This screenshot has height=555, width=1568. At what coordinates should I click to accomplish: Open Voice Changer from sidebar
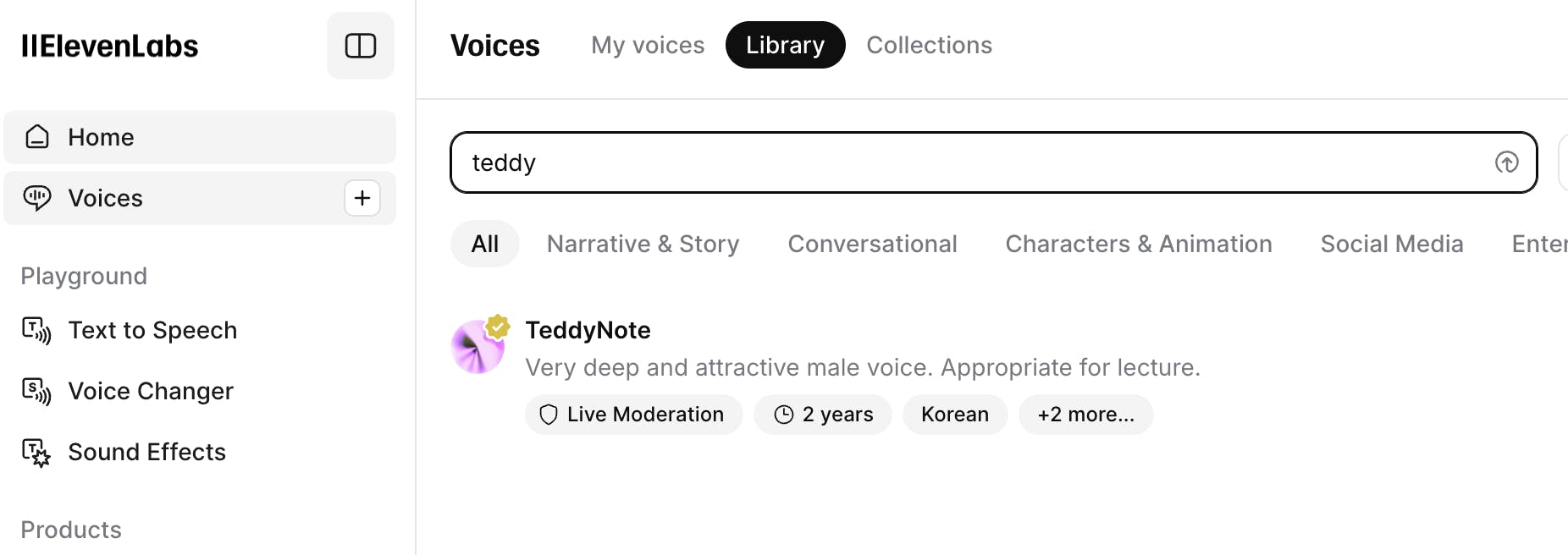pyautogui.click(x=151, y=391)
